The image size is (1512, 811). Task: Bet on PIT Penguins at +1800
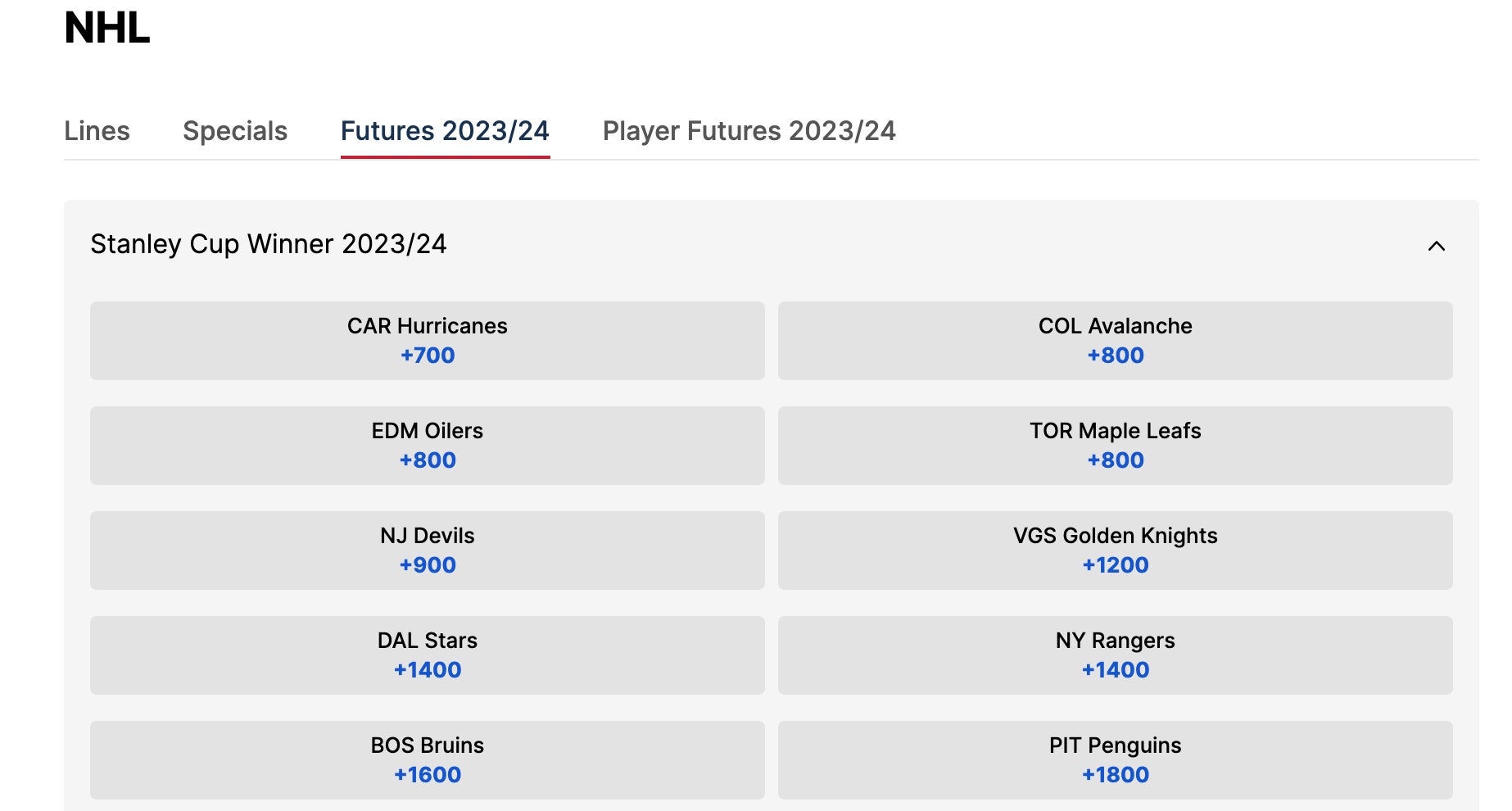coord(1115,759)
